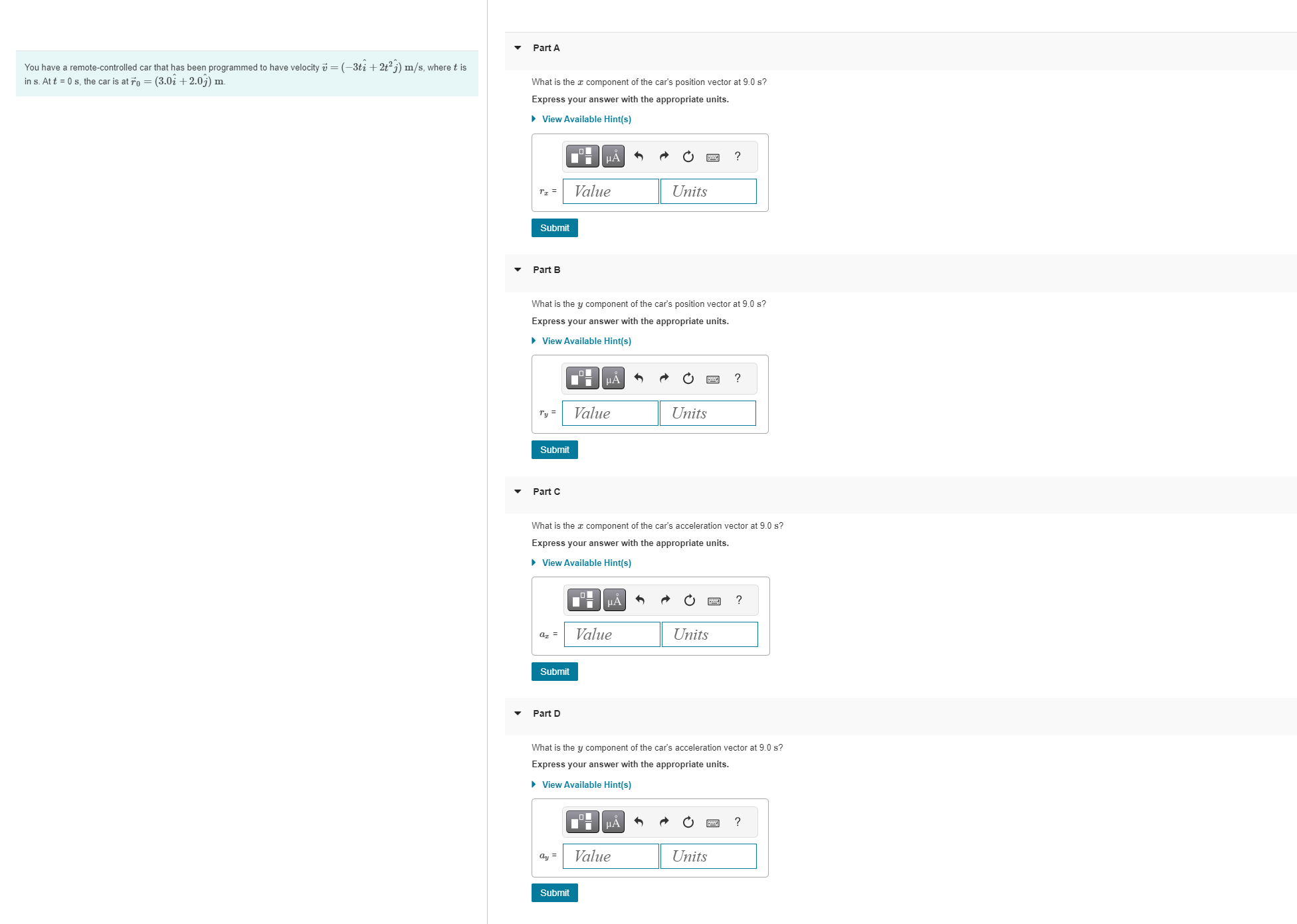Submit the Part C answer
Screen dimensions: 1297x924
click(x=554, y=672)
